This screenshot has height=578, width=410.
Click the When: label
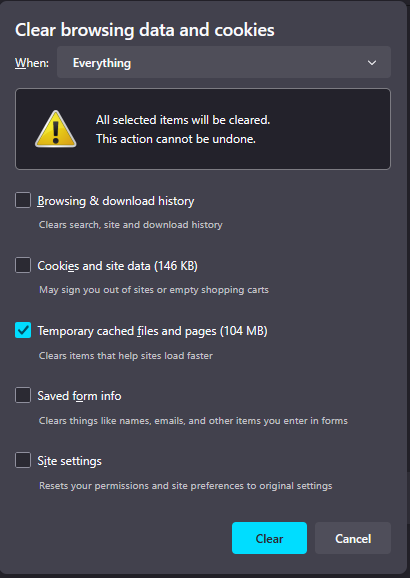[x=32, y=63]
